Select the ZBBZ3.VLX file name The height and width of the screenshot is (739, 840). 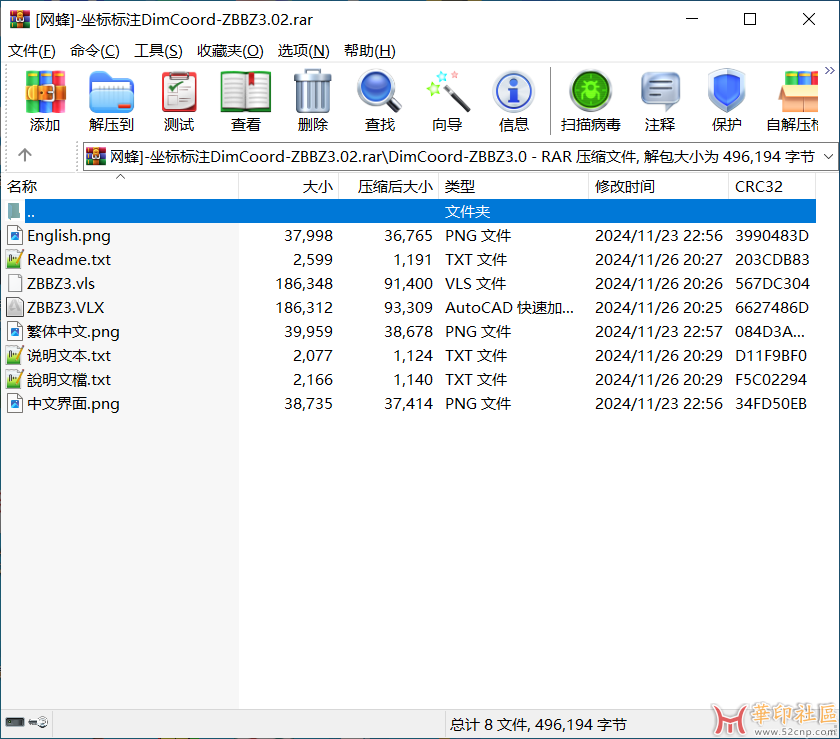[66, 307]
